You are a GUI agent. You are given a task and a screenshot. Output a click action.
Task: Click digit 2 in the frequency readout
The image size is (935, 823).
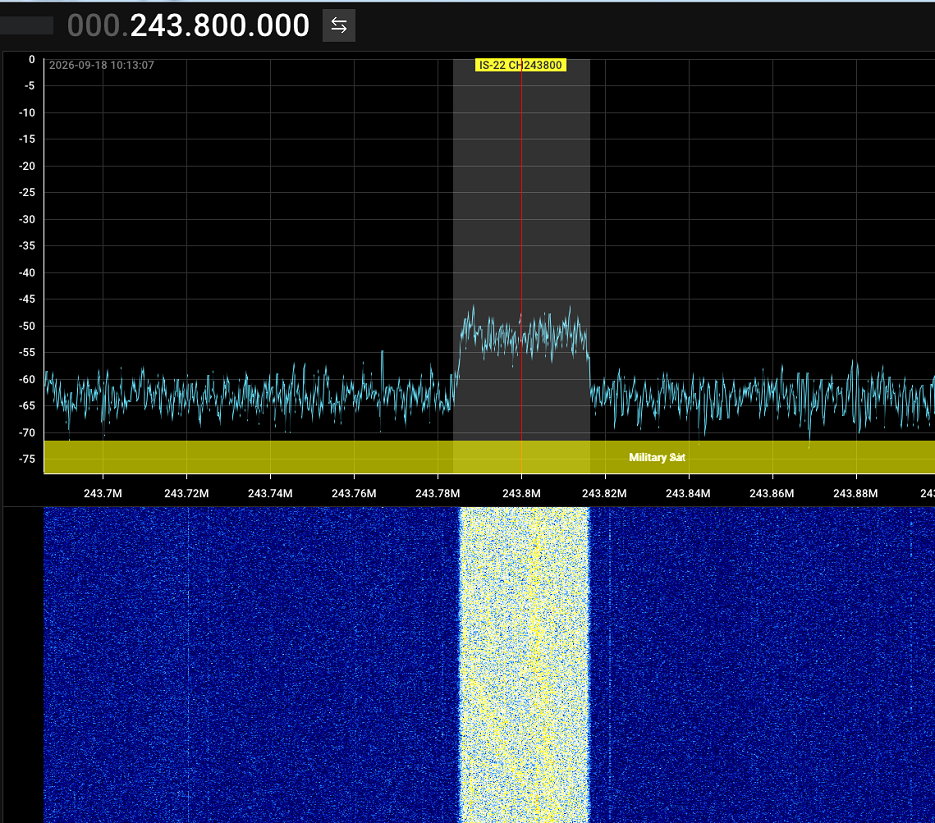coord(140,26)
